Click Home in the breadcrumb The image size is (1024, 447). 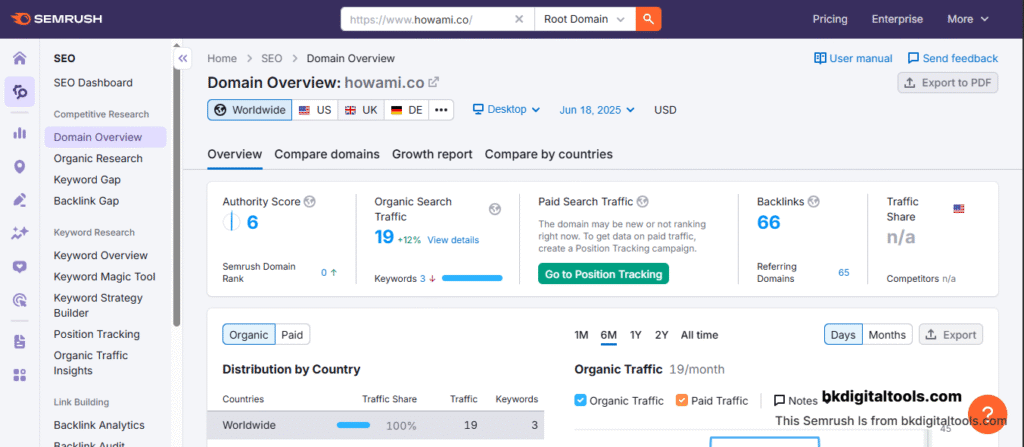222,58
